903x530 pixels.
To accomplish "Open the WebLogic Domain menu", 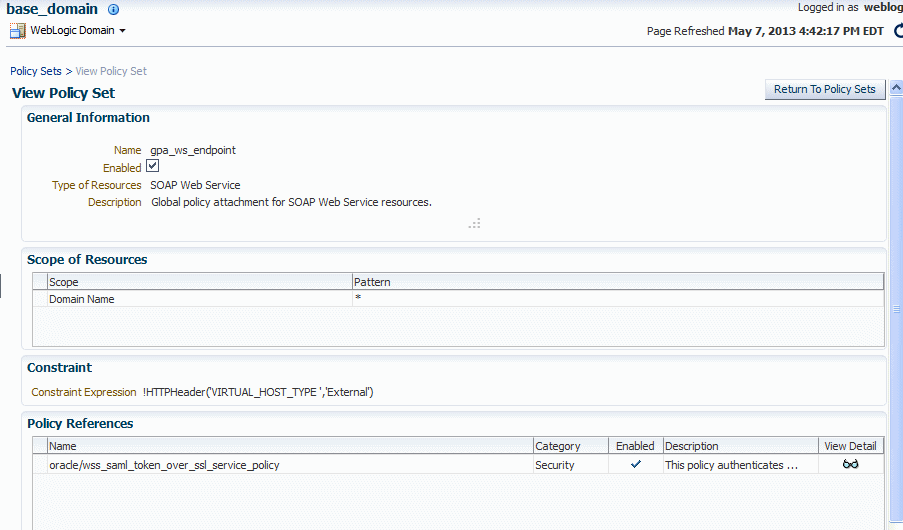I will (73, 31).
